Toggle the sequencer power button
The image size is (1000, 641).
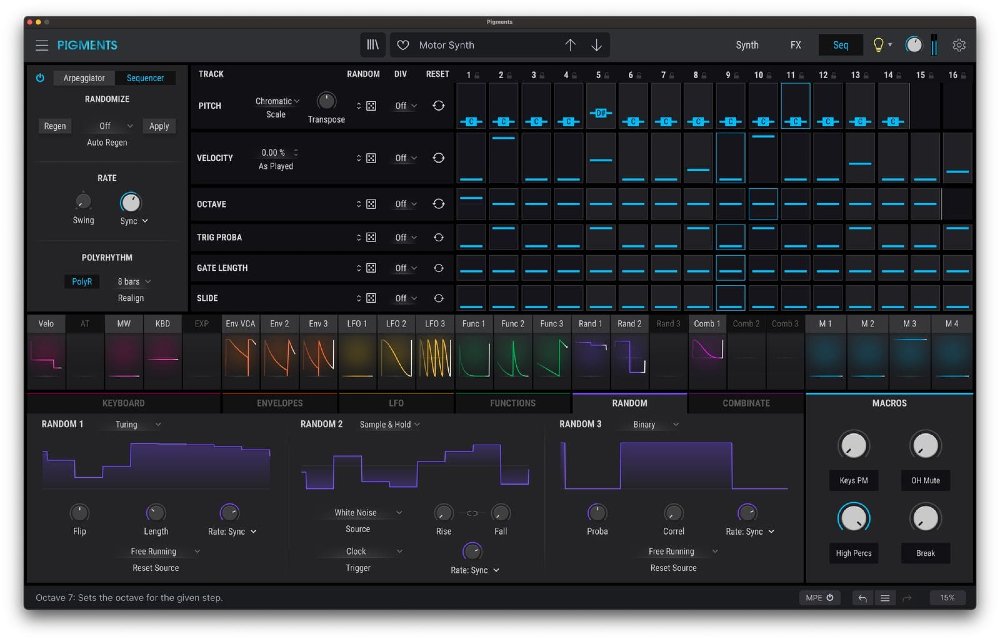pyautogui.click(x=41, y=78)
